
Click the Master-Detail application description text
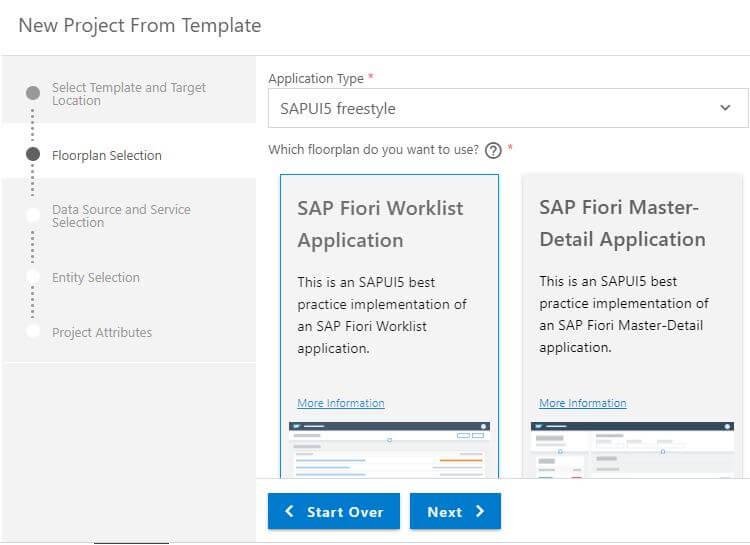pyautogui.click(x=624, y=314)
